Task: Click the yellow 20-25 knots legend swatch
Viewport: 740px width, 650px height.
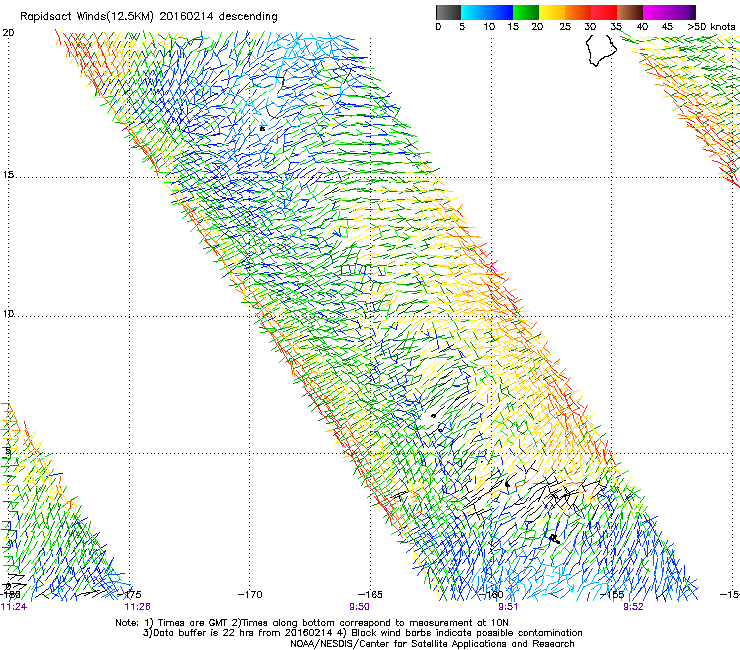Action: coord(552,12)
